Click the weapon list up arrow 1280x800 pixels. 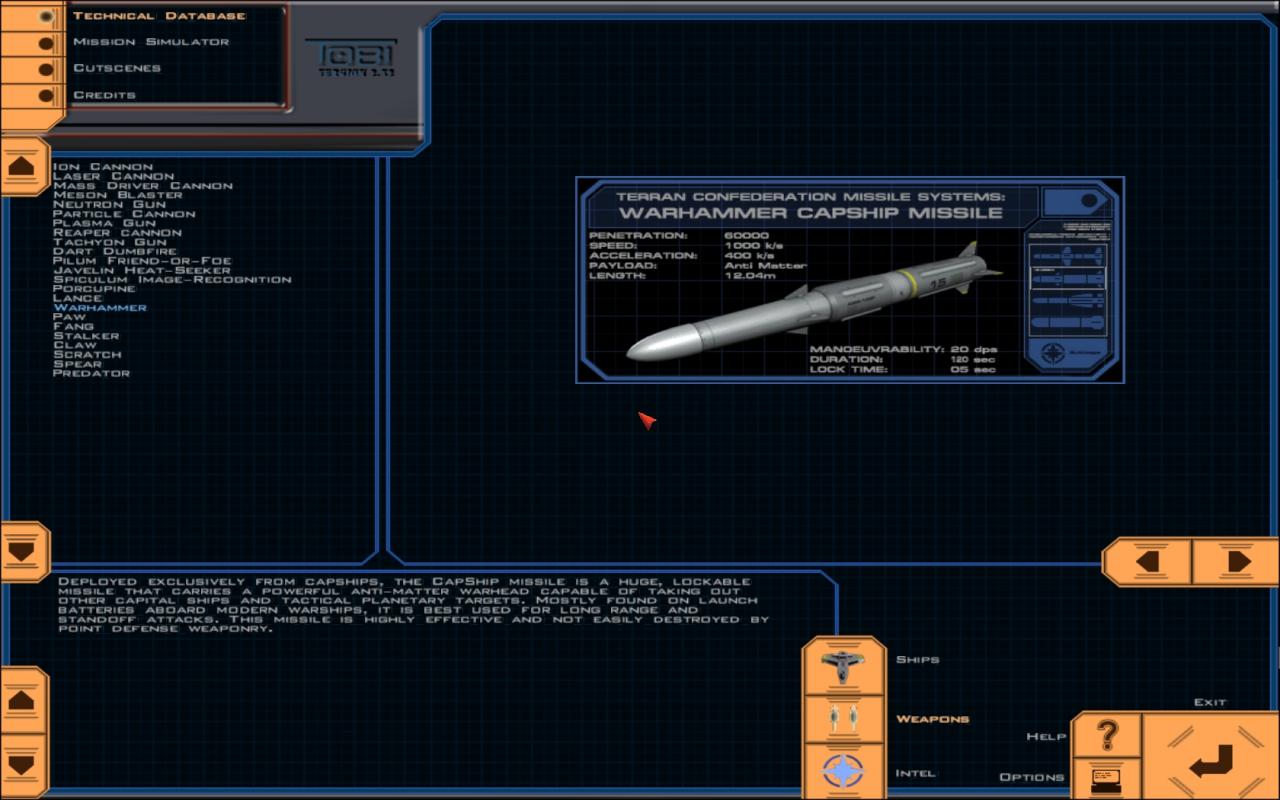click(23, 165)
